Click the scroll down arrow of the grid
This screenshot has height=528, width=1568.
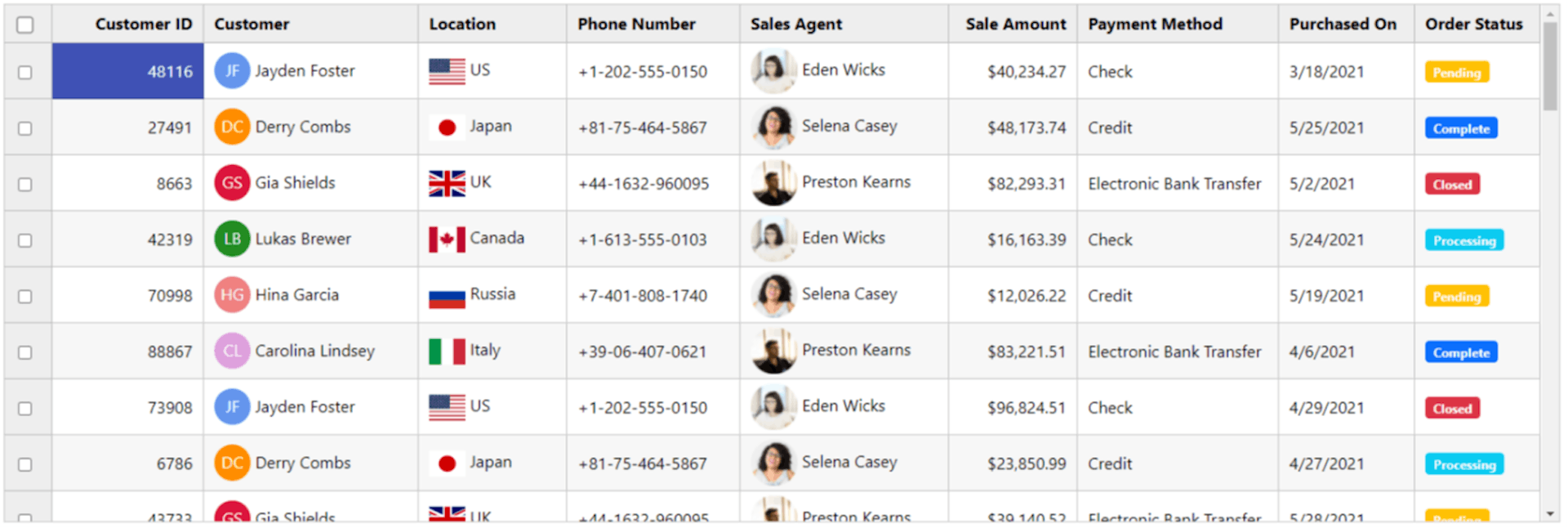tap(1550, 514)
